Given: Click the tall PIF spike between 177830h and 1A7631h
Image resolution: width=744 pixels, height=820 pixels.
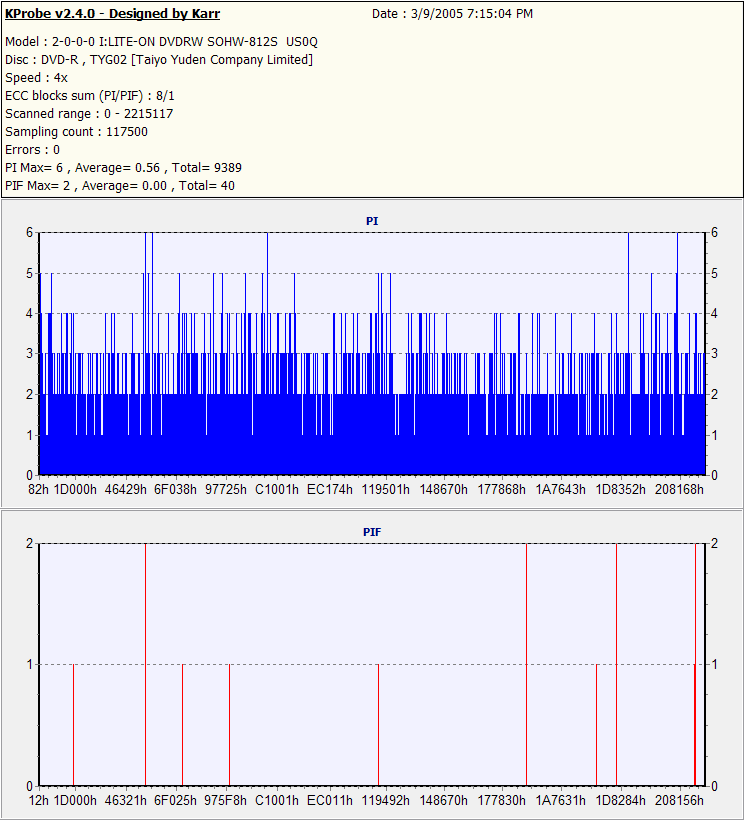Looking at the screenshot, I should coord(526,664).
